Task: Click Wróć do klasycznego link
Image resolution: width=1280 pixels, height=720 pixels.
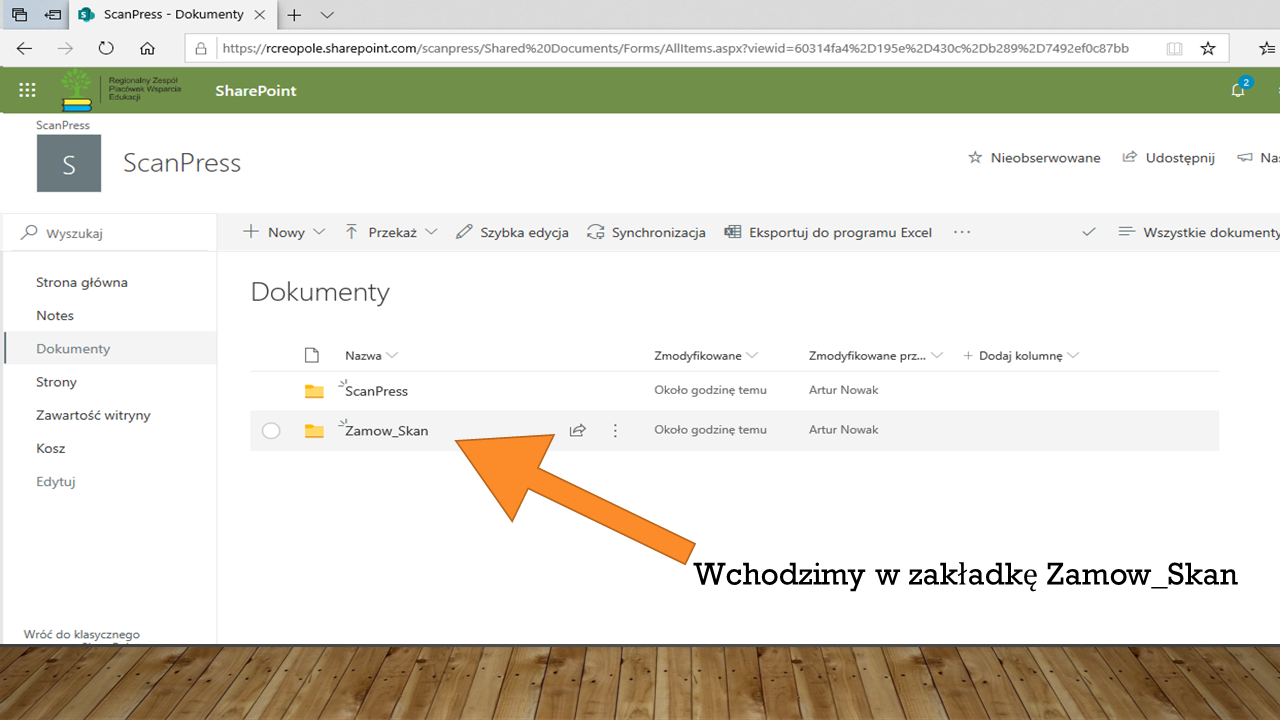Action: click(x=82, y=634)
